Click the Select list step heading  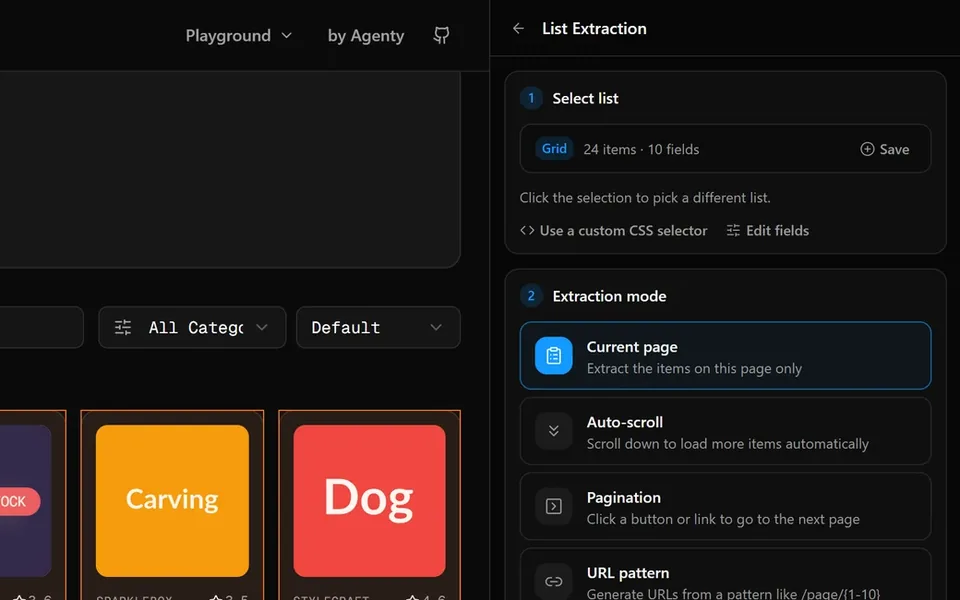[x=585, y=98]
